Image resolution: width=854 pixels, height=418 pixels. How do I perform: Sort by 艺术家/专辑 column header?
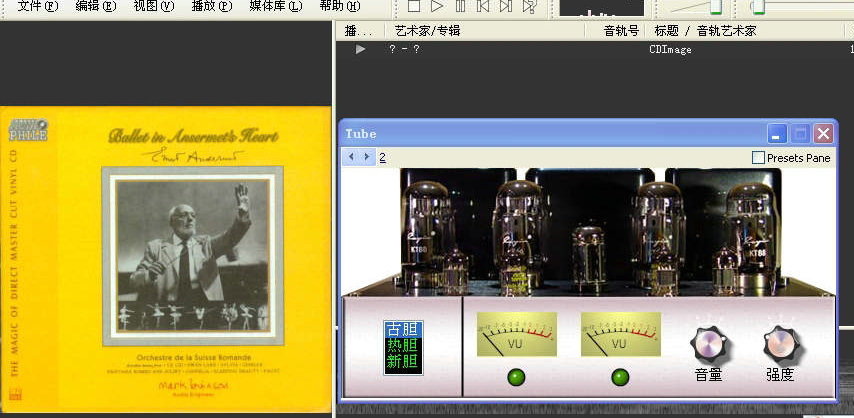428,31
